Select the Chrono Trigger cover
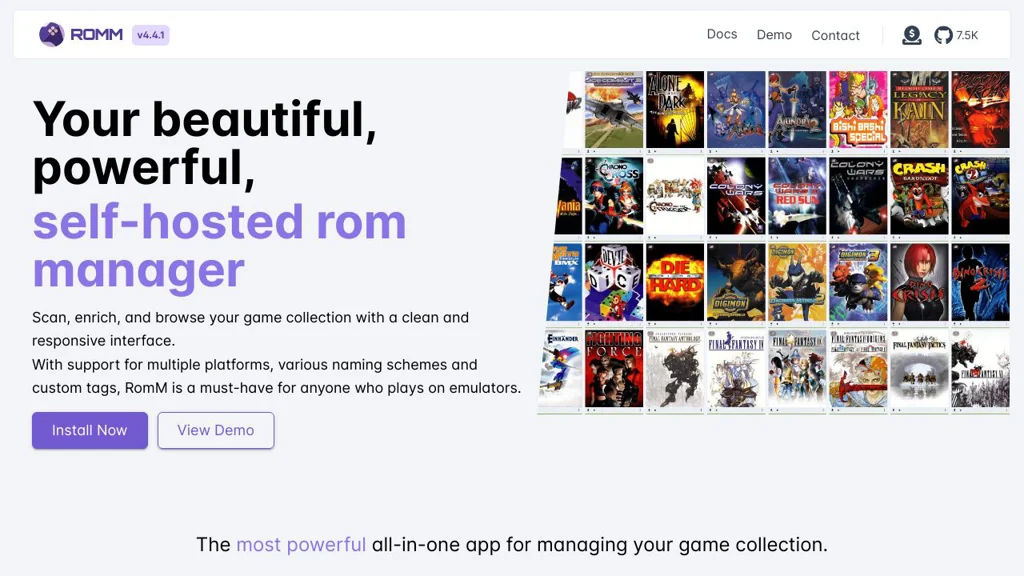The height and width of the screenshot is (576, 1024). (x=675, y=195)
